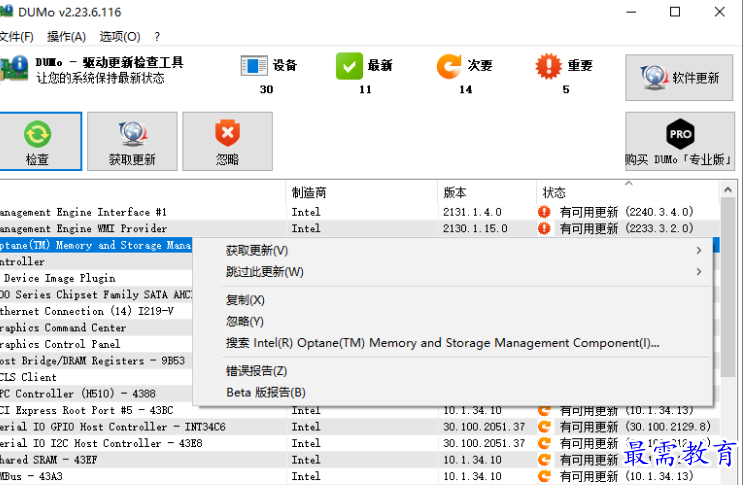Click the 设备 (Devices) monitor icon

click(x=254, y=66)
